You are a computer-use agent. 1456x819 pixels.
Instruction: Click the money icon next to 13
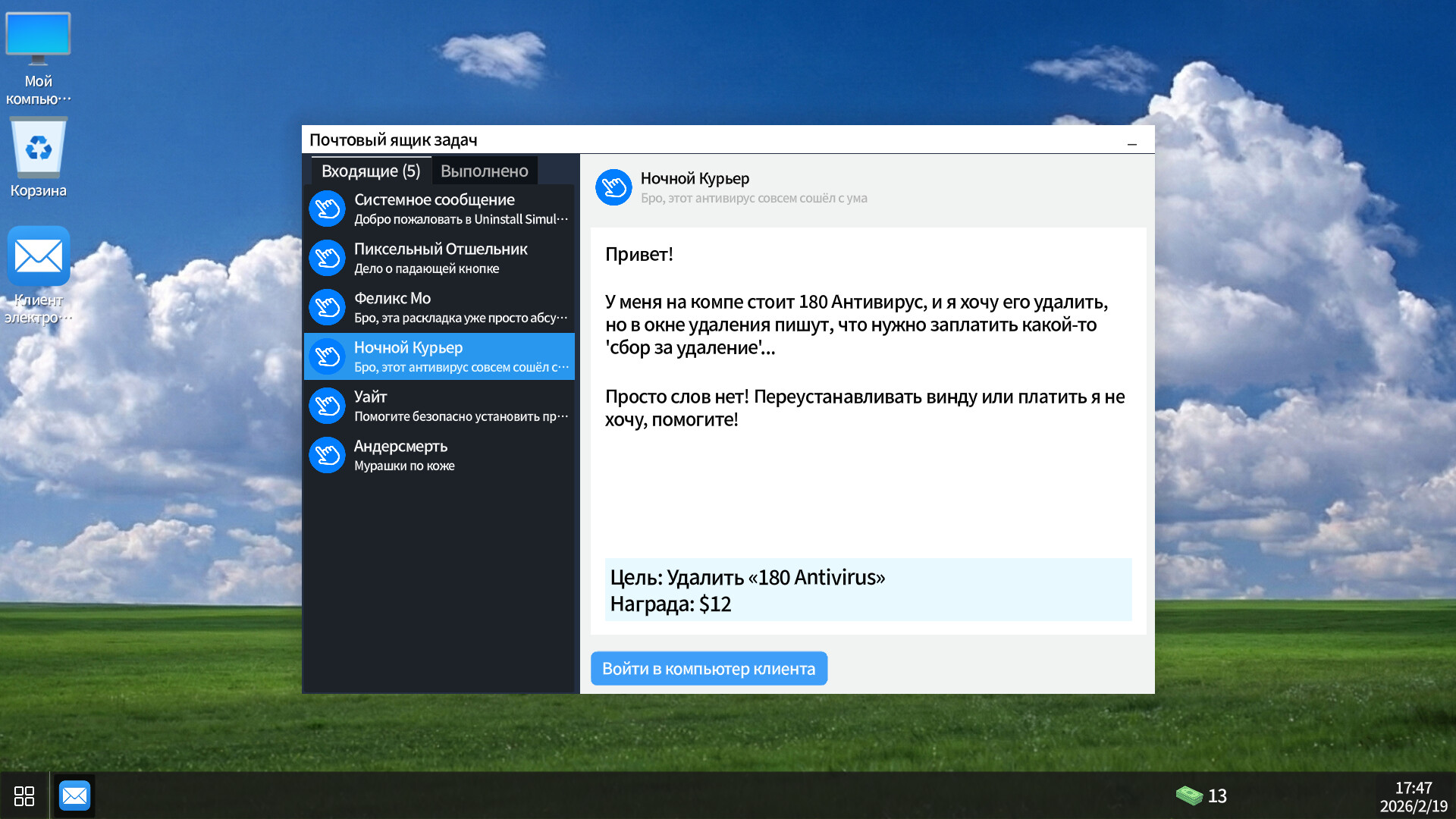click(1191, 795)
